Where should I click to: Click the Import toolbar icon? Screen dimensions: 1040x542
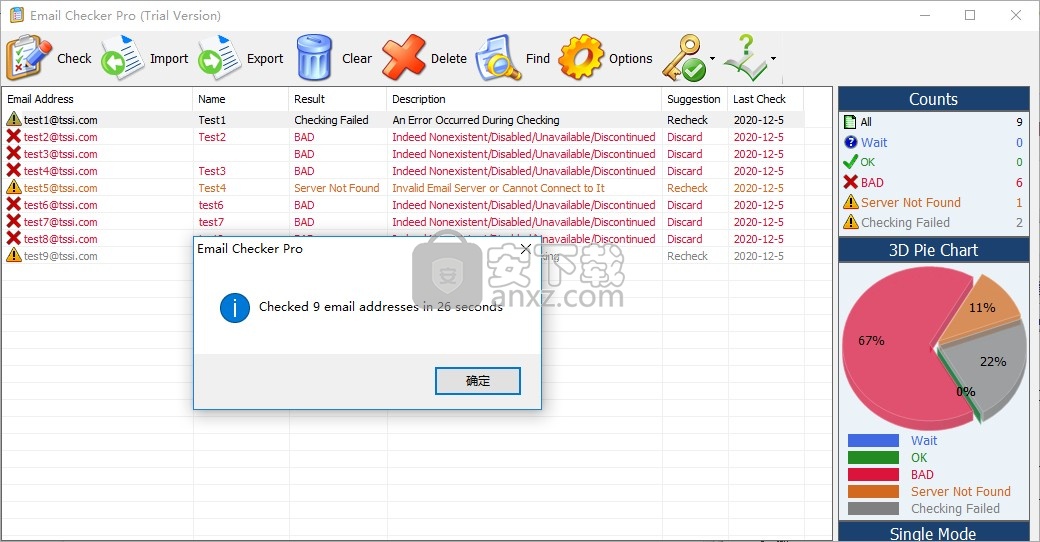click(123, 58)
